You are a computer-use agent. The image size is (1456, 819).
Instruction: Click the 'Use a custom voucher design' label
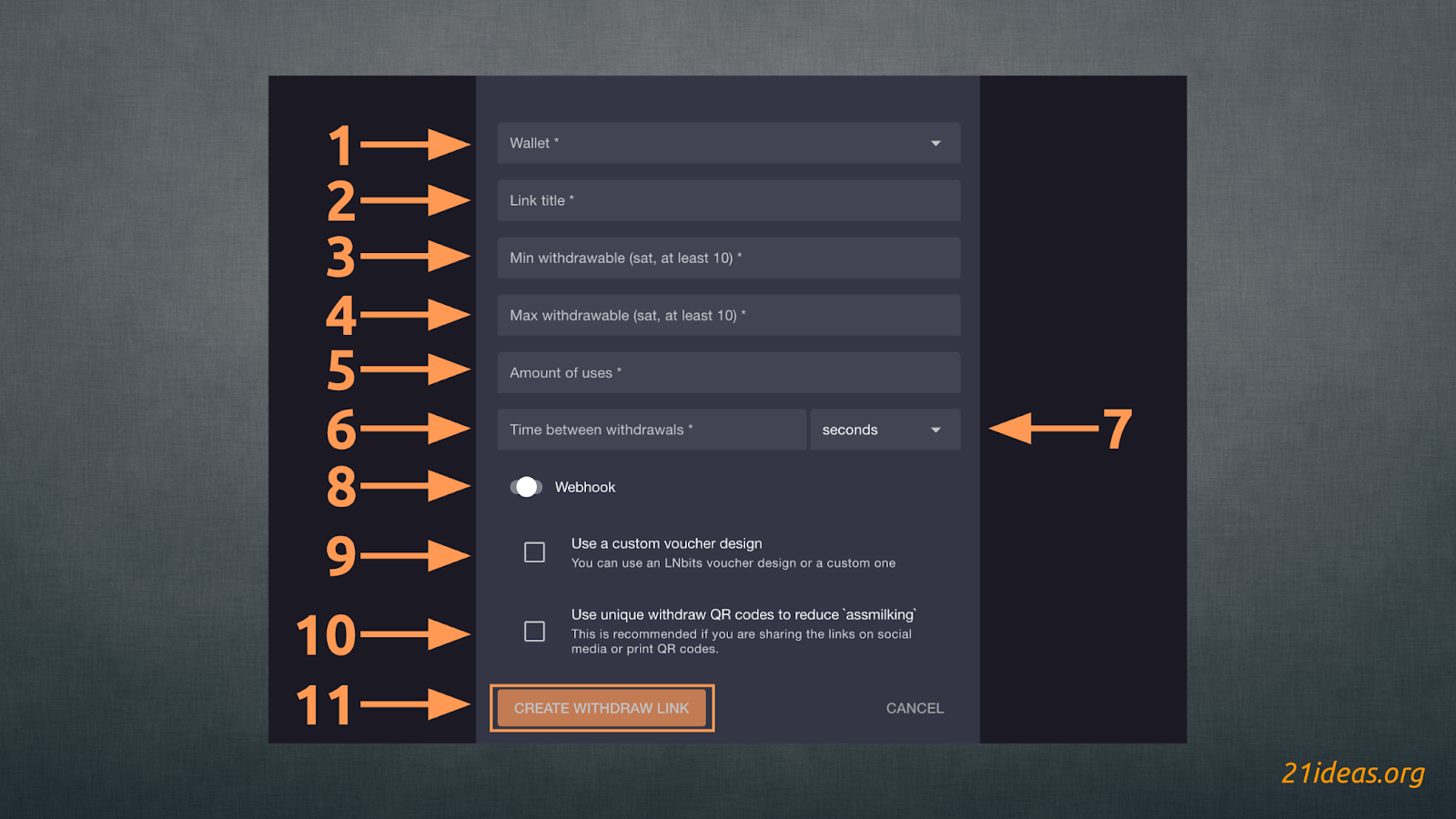[666, 543]
